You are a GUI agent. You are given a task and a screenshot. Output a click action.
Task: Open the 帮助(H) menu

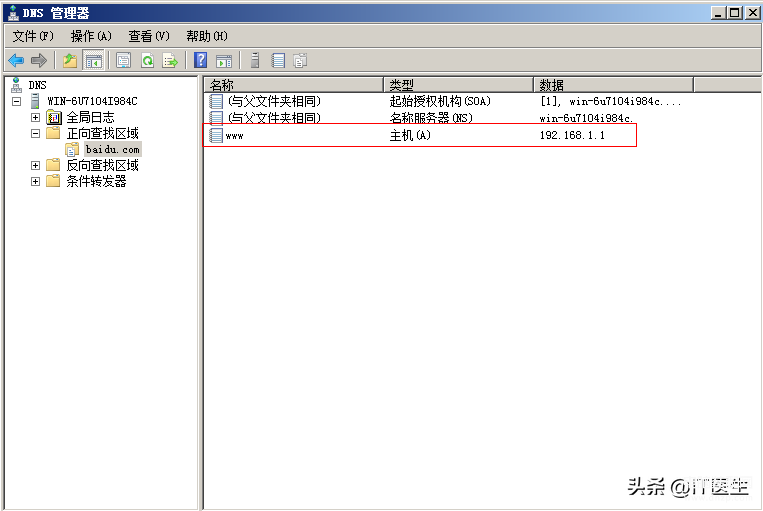point(207,36)
